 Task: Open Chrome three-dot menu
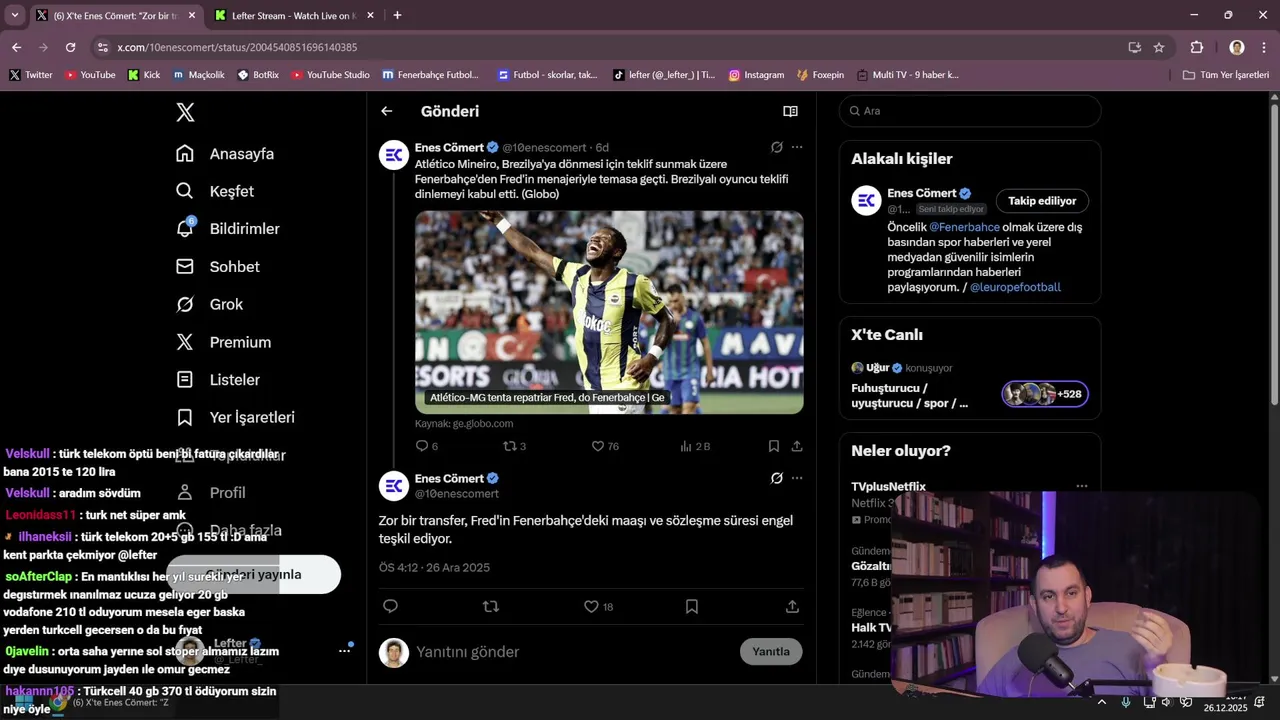[x=1265, y=47]
